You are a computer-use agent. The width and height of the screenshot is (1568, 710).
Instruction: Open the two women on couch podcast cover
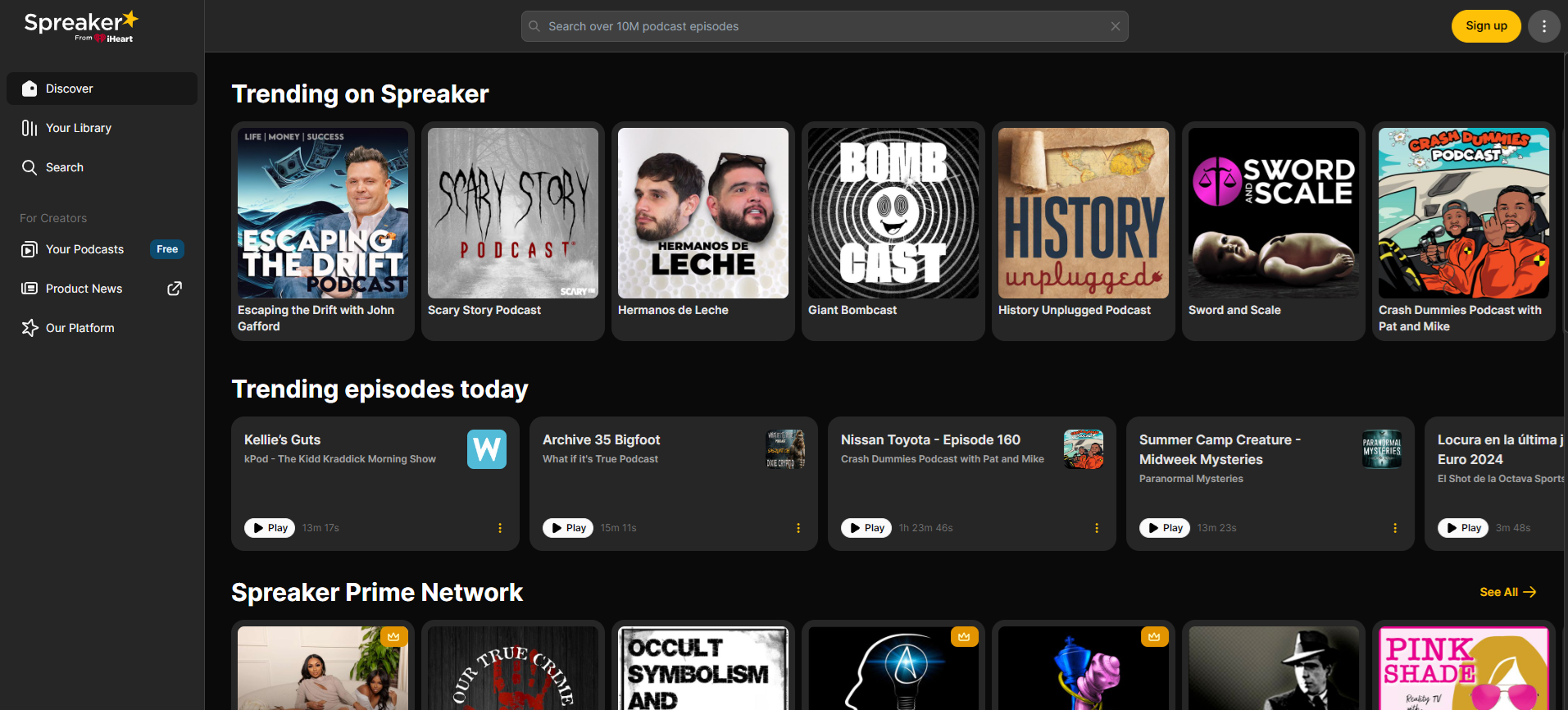(323, 668)
